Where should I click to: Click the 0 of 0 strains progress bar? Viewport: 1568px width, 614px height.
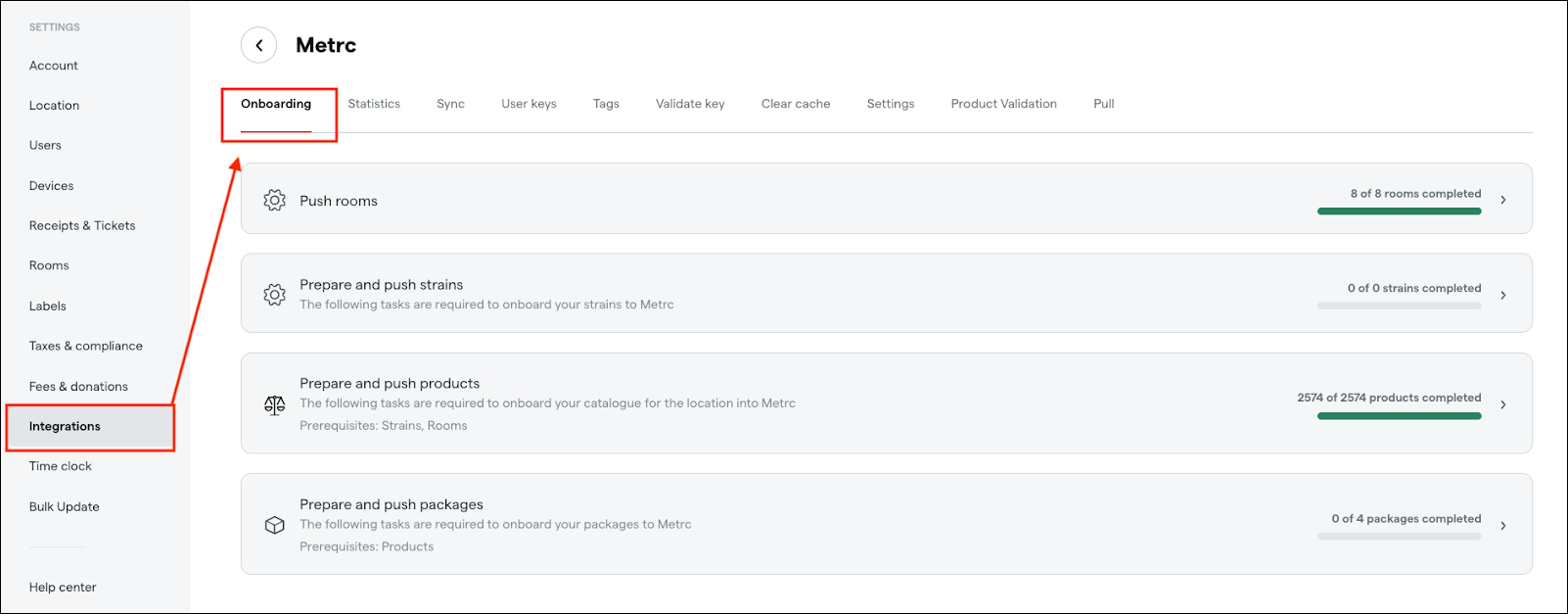[x=1399, y=306]
